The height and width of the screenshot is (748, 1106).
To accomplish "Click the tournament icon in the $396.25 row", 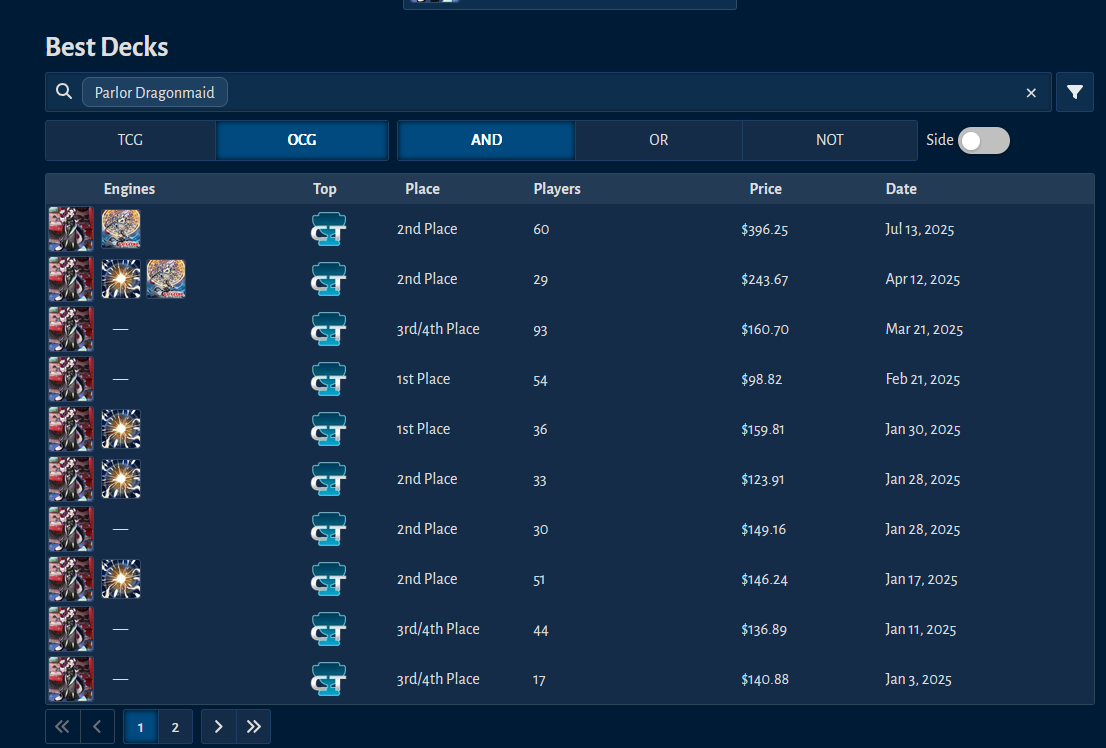I will (329, 229).
